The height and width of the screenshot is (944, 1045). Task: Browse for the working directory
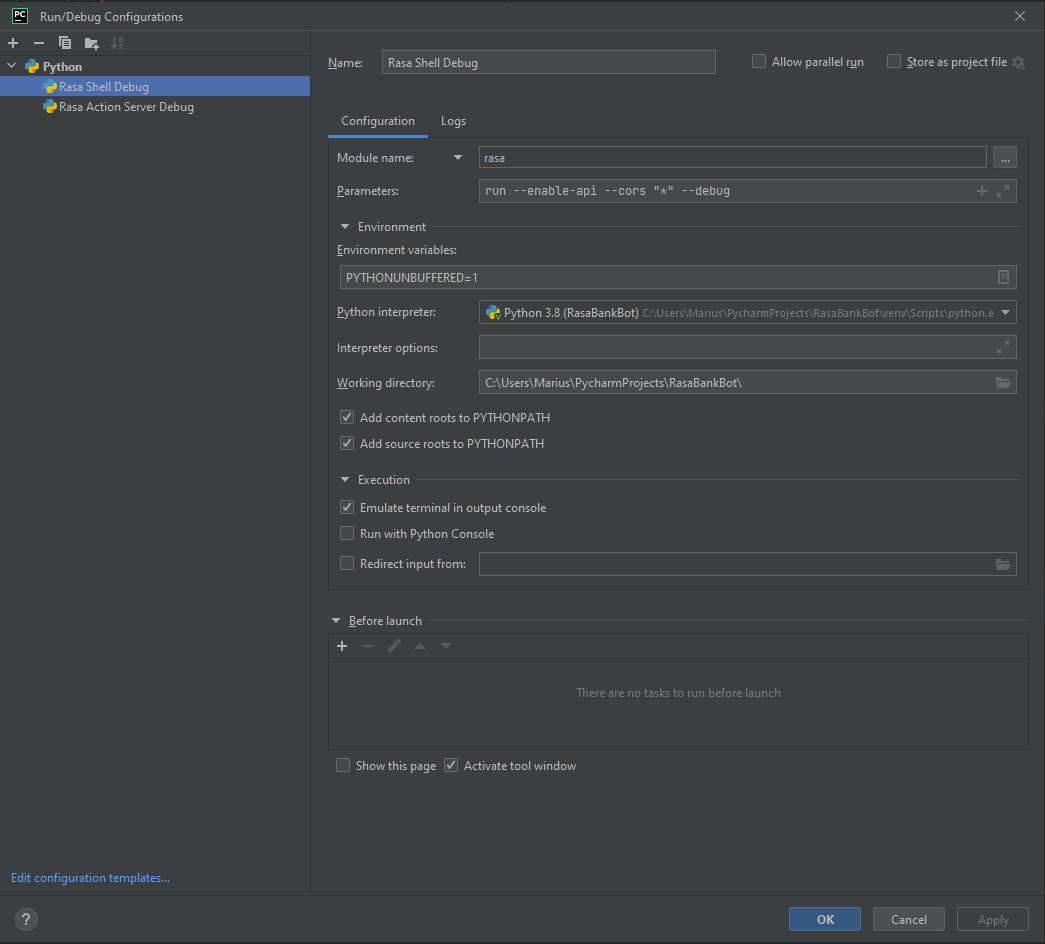[1003, 382]
